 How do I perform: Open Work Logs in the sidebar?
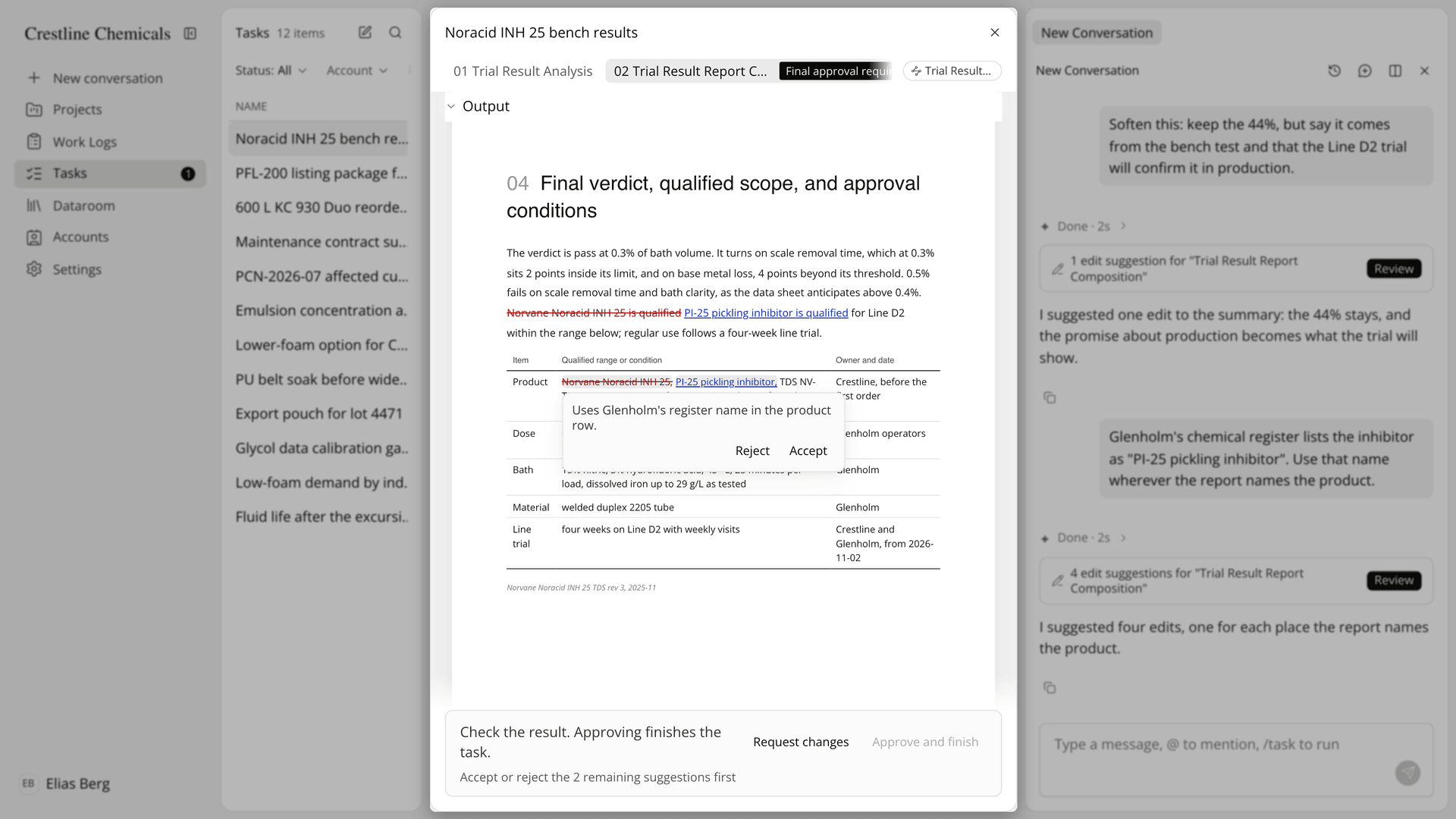(x=110, y=142)
